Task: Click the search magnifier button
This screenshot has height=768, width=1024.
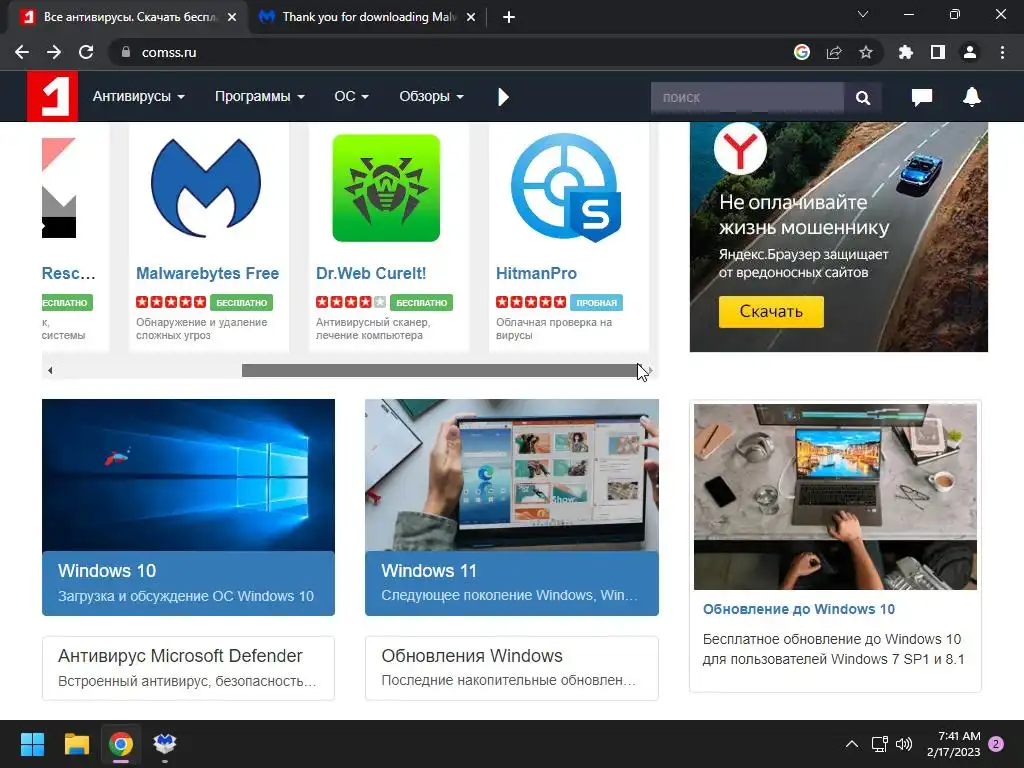Action: [x=863, y=98]
